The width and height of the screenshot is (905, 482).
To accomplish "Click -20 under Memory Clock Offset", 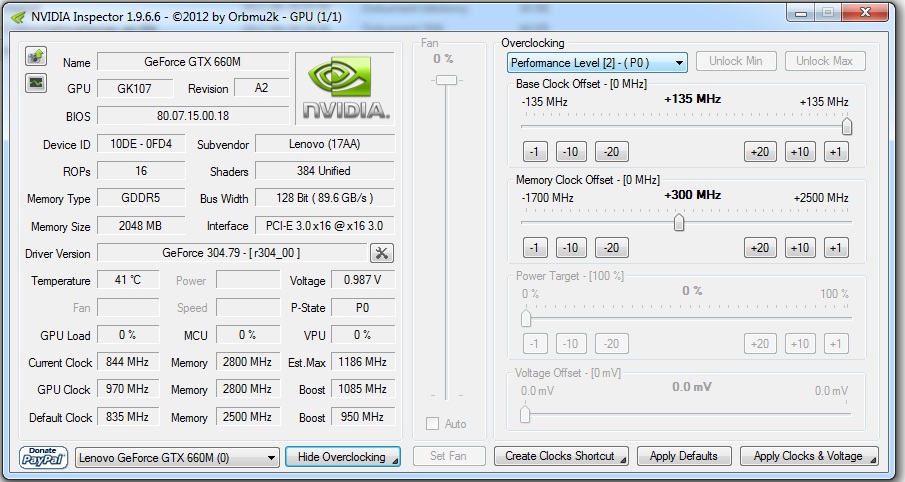I will [x=612, y=248].
